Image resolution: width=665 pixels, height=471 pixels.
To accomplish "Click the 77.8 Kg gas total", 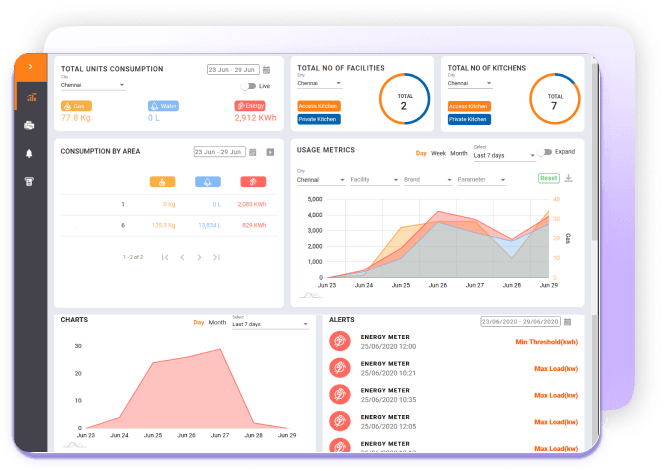I will click(76, 118).
